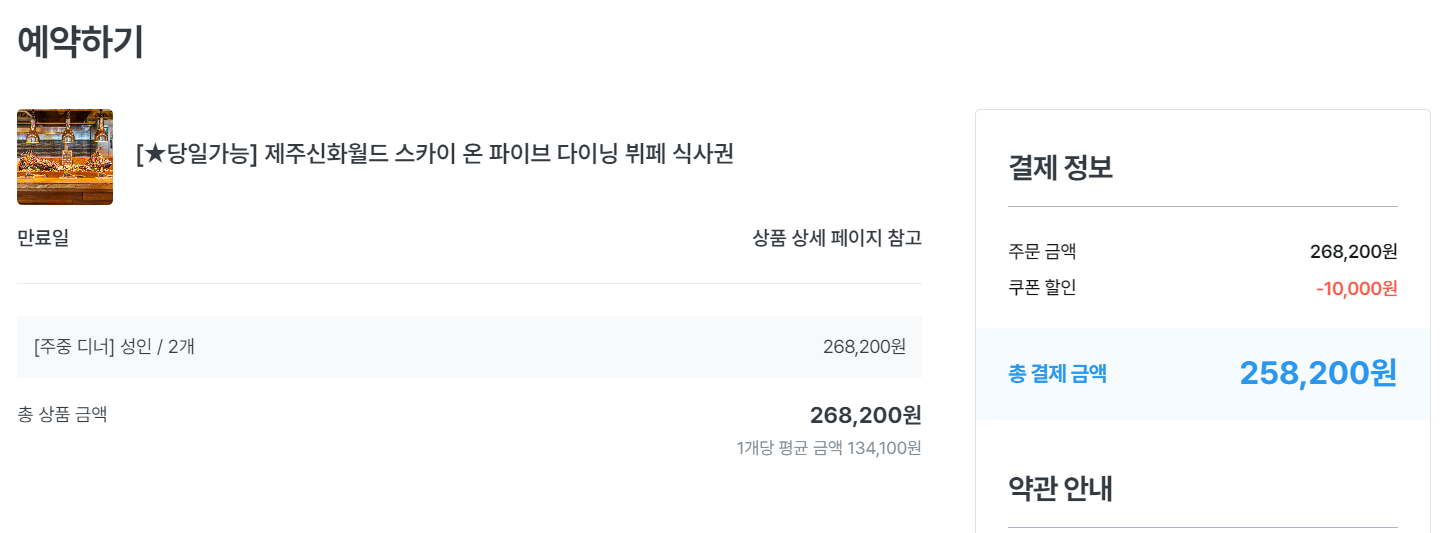1442x533 pixels.
Task: Click the 총 상품 금액 label
Action: 62,414
